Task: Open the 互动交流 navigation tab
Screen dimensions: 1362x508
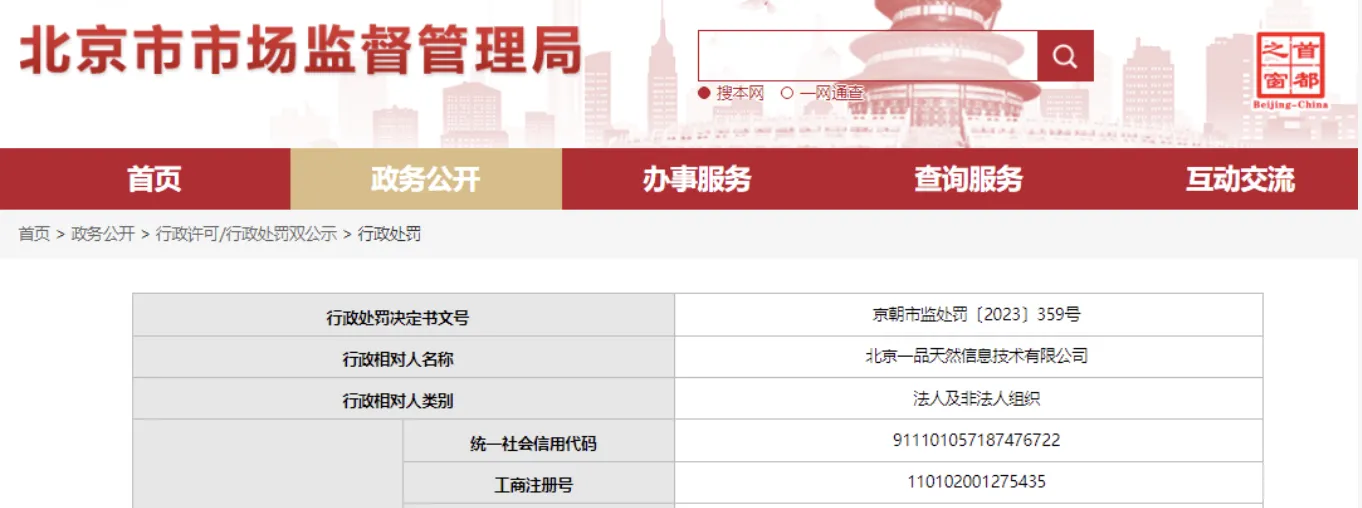Action: click(x=1240, y=179)
